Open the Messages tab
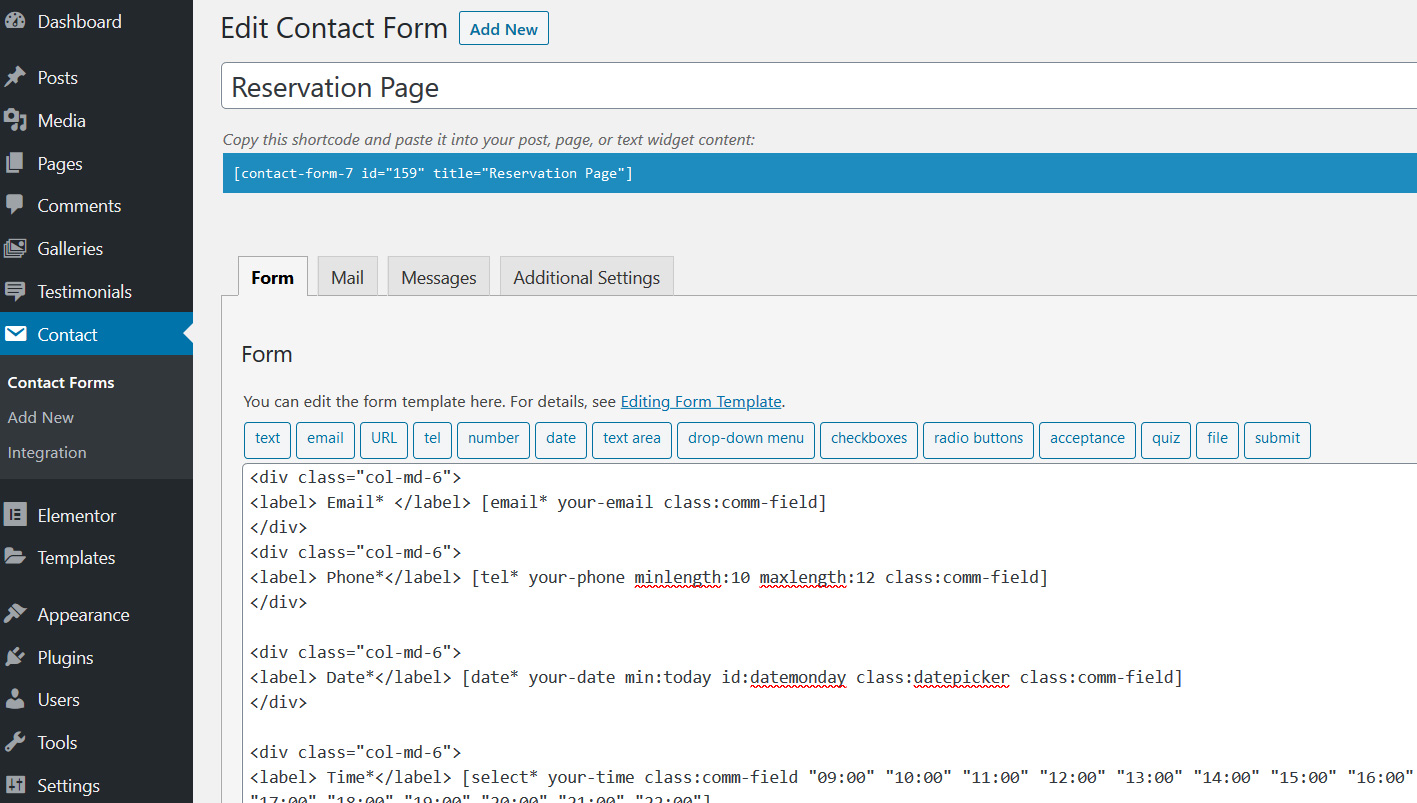Viewport: 1417px width, 803px height. (x=438, y=277)
